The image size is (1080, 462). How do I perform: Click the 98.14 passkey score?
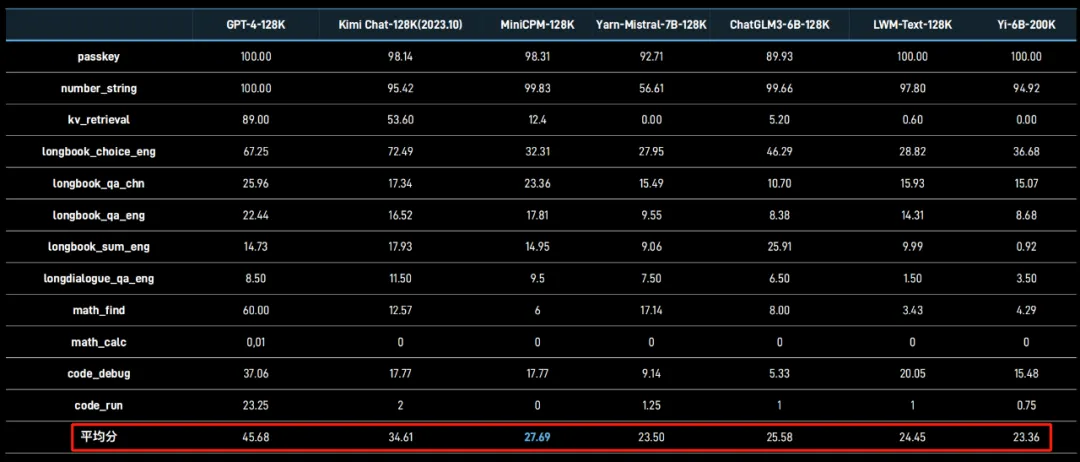pos(401,57)
